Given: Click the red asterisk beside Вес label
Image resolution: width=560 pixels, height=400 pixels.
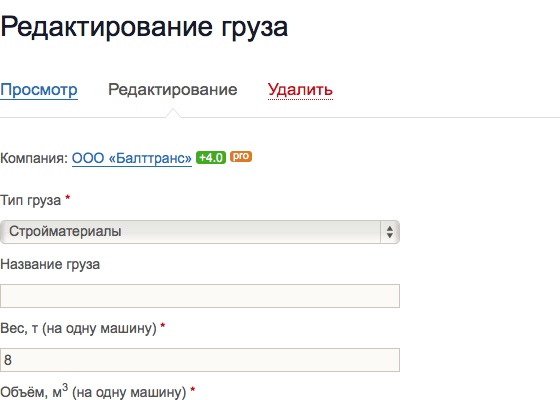Looking at the screenshot, I should pyautogui.click(x=162, y=325).
